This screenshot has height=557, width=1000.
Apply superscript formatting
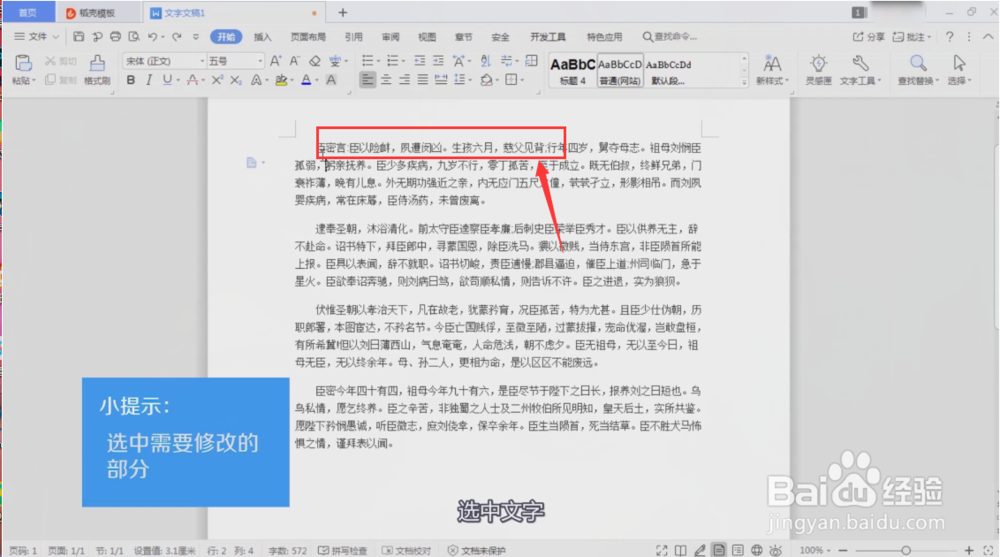coord(217,80)
